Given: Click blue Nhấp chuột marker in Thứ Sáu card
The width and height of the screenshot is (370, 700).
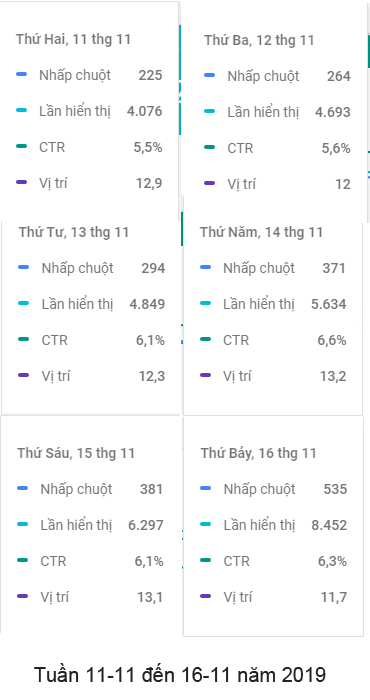Looking at the screenshot, I should pyautogui.click(x=22, y=489).
